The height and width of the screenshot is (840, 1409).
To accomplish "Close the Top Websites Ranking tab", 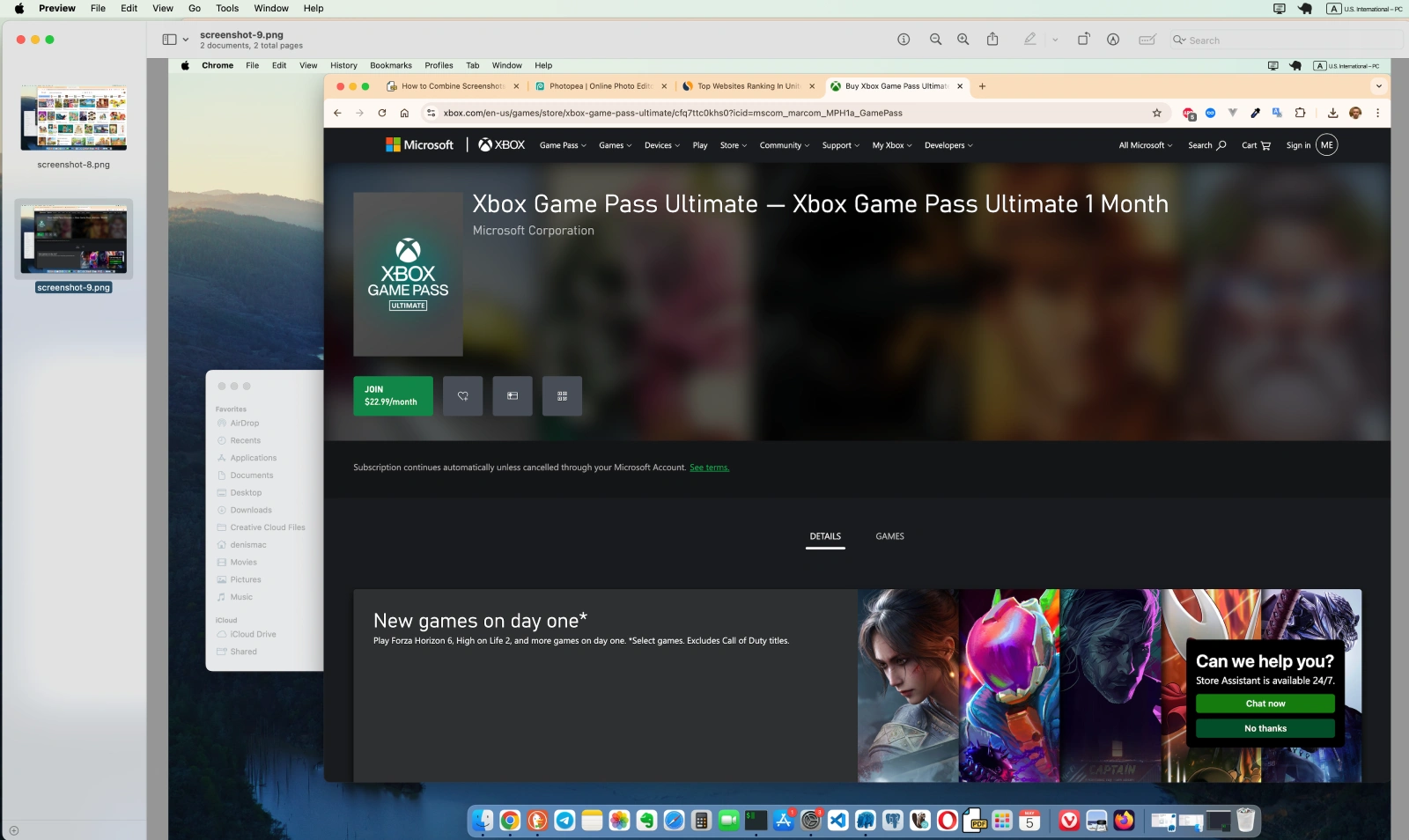I will tap(812, 86).
